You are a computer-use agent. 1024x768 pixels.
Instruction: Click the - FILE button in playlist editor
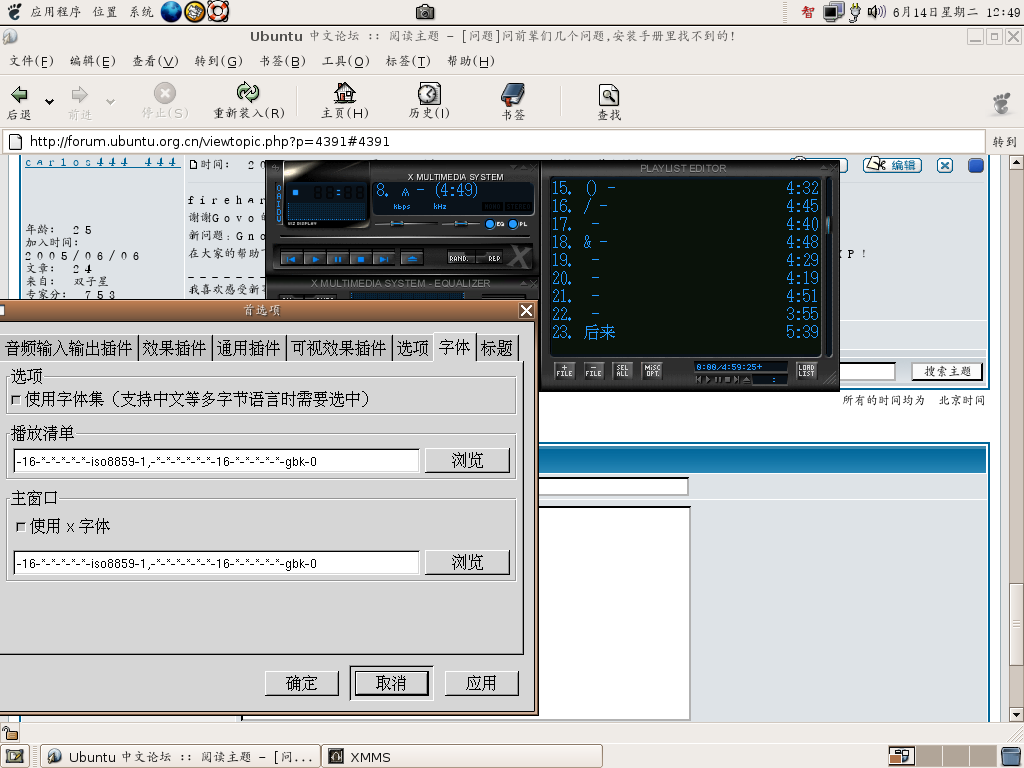pyautogui.click(x=593, y=371)
